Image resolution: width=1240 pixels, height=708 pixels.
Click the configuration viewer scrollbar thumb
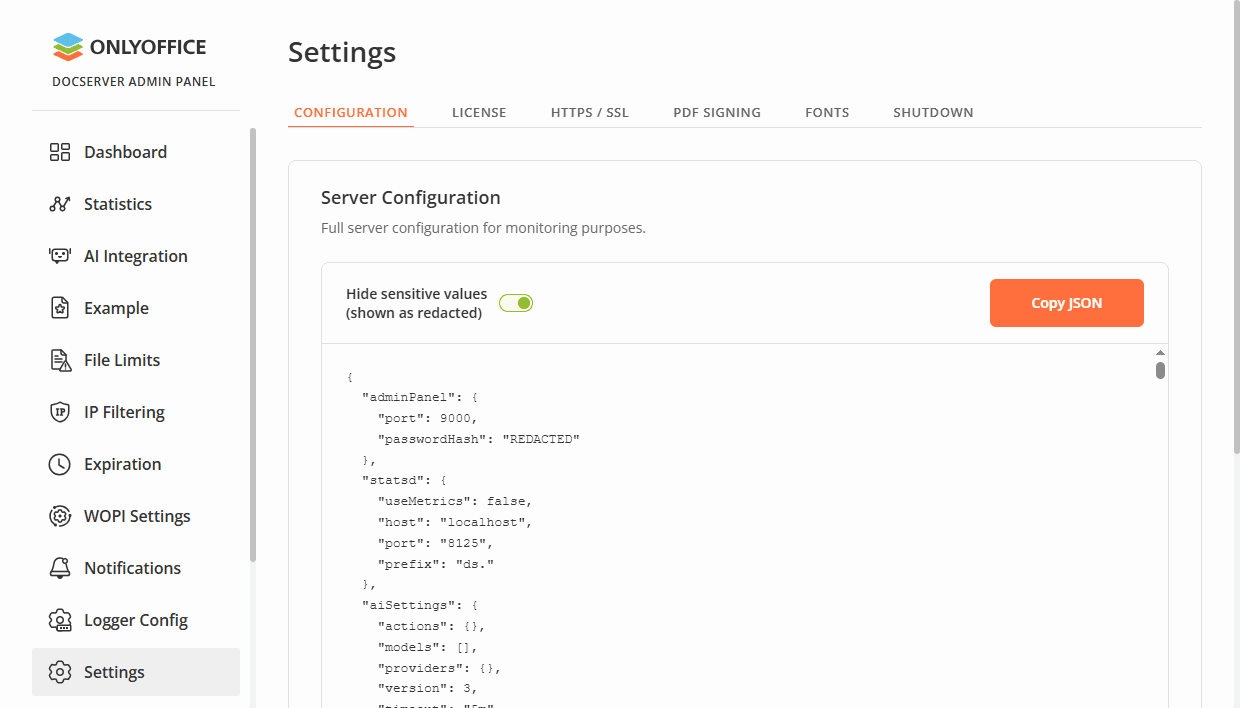pyautogui.click(x=1160, y=370)
